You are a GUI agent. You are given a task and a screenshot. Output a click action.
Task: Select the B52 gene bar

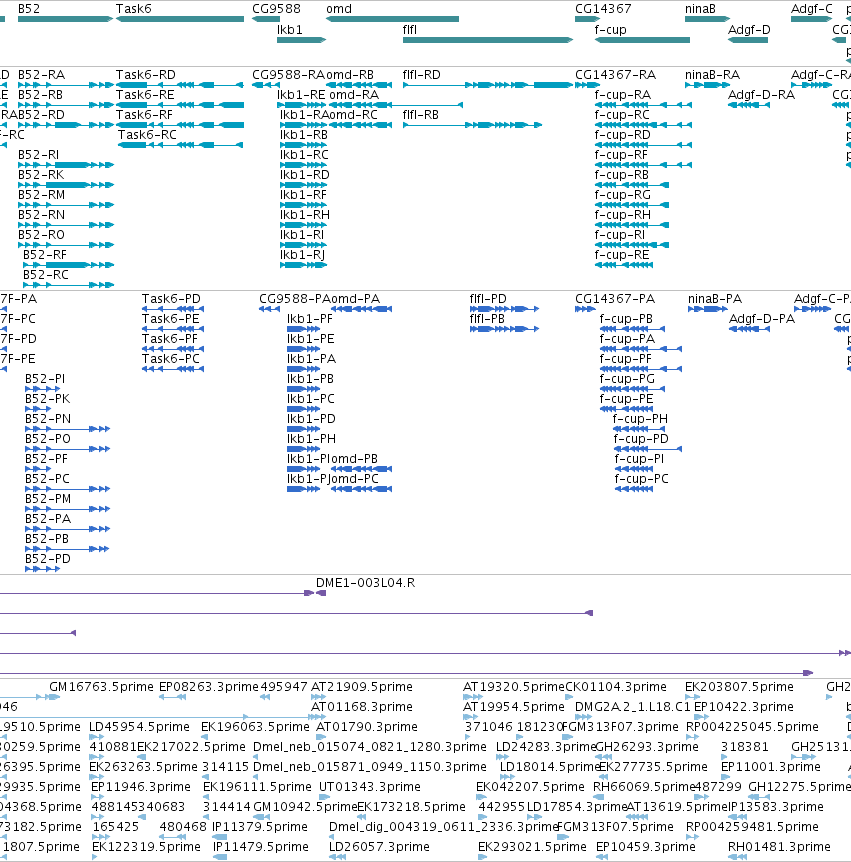pos(65,19)
